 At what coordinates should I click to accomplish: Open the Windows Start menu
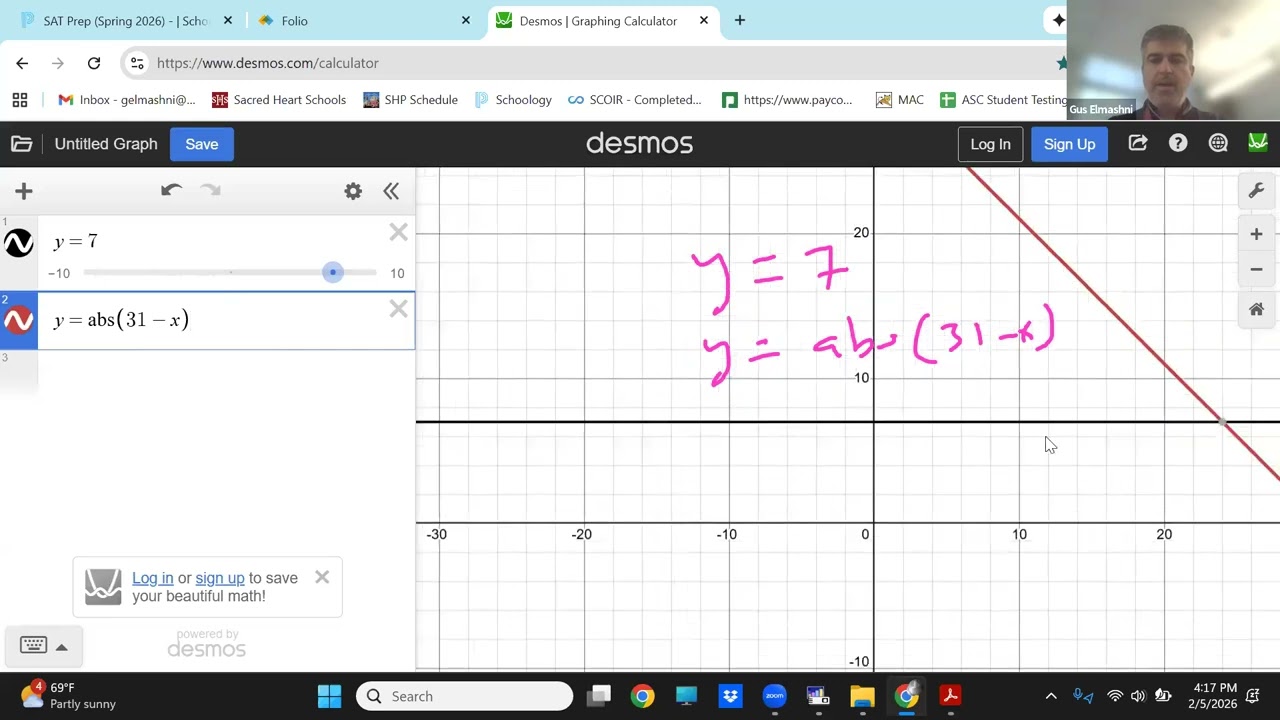(x=329, y=696)
